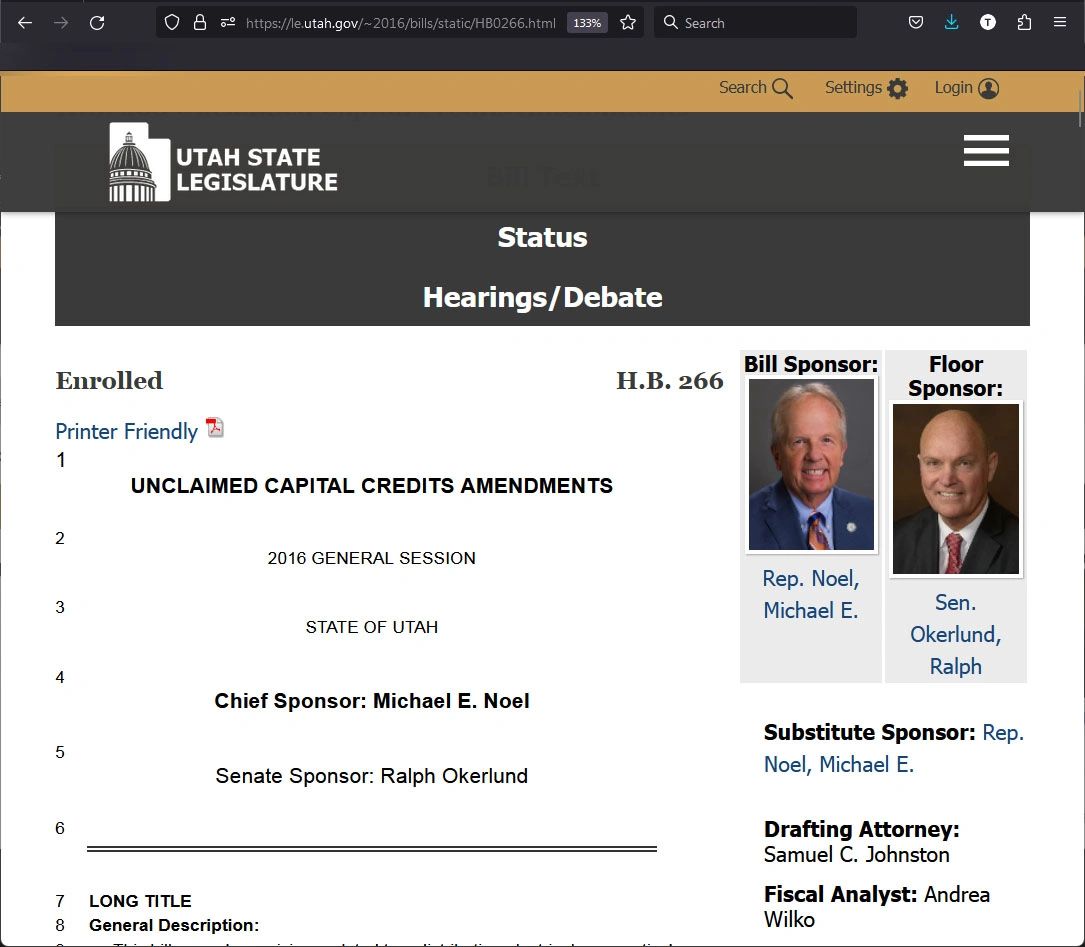Open the Firefox application menu
Image resolution: width=1085 pixels, height=947 pixels.
click(x=1060, y=23)
